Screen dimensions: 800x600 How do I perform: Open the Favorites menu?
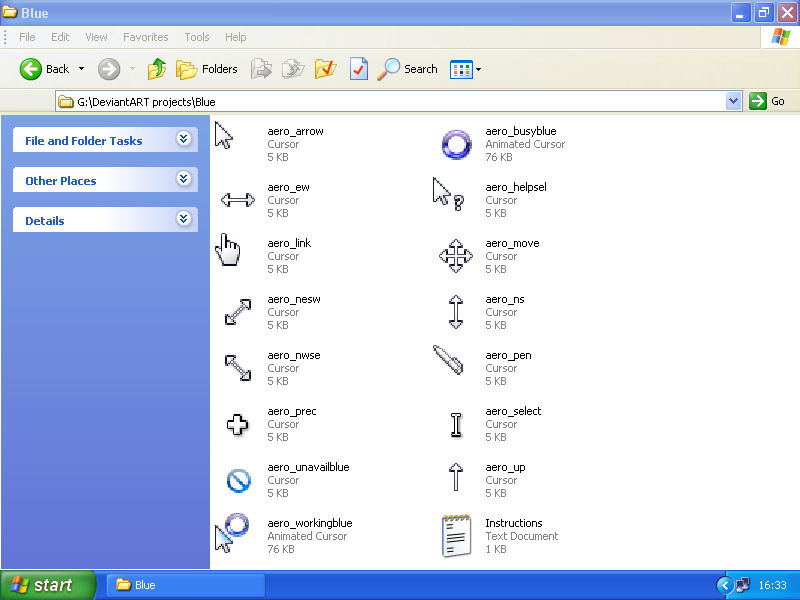[x=145, y=37]
